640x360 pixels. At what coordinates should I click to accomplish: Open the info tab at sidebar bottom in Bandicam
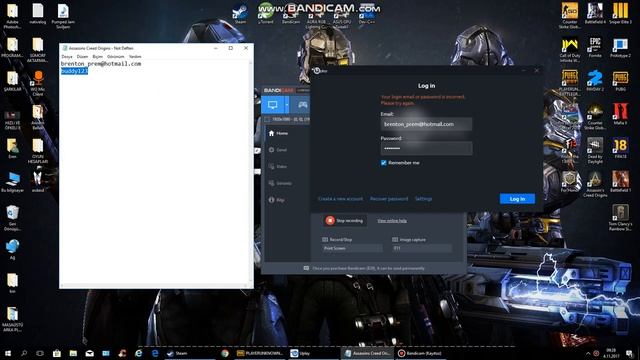click(277, 200)
